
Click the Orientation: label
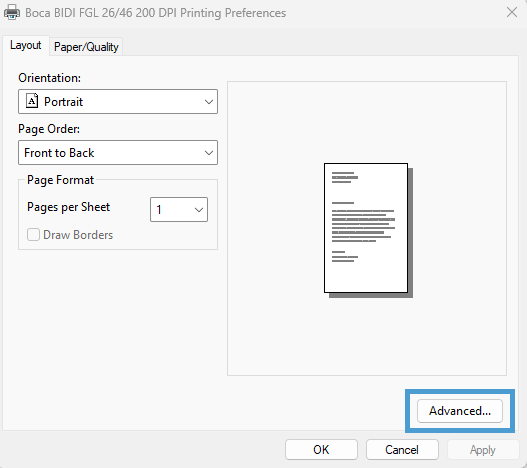pos(49,78)
